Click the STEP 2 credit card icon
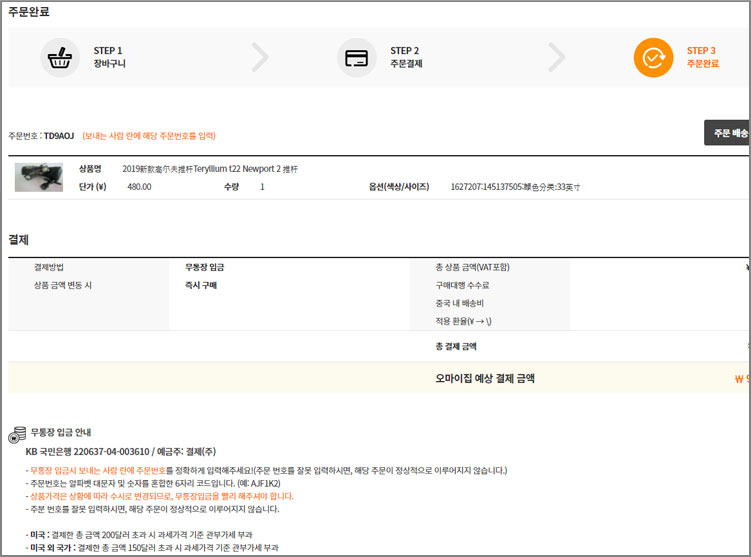This screenshot has height=557, width=751. [357, 57]
